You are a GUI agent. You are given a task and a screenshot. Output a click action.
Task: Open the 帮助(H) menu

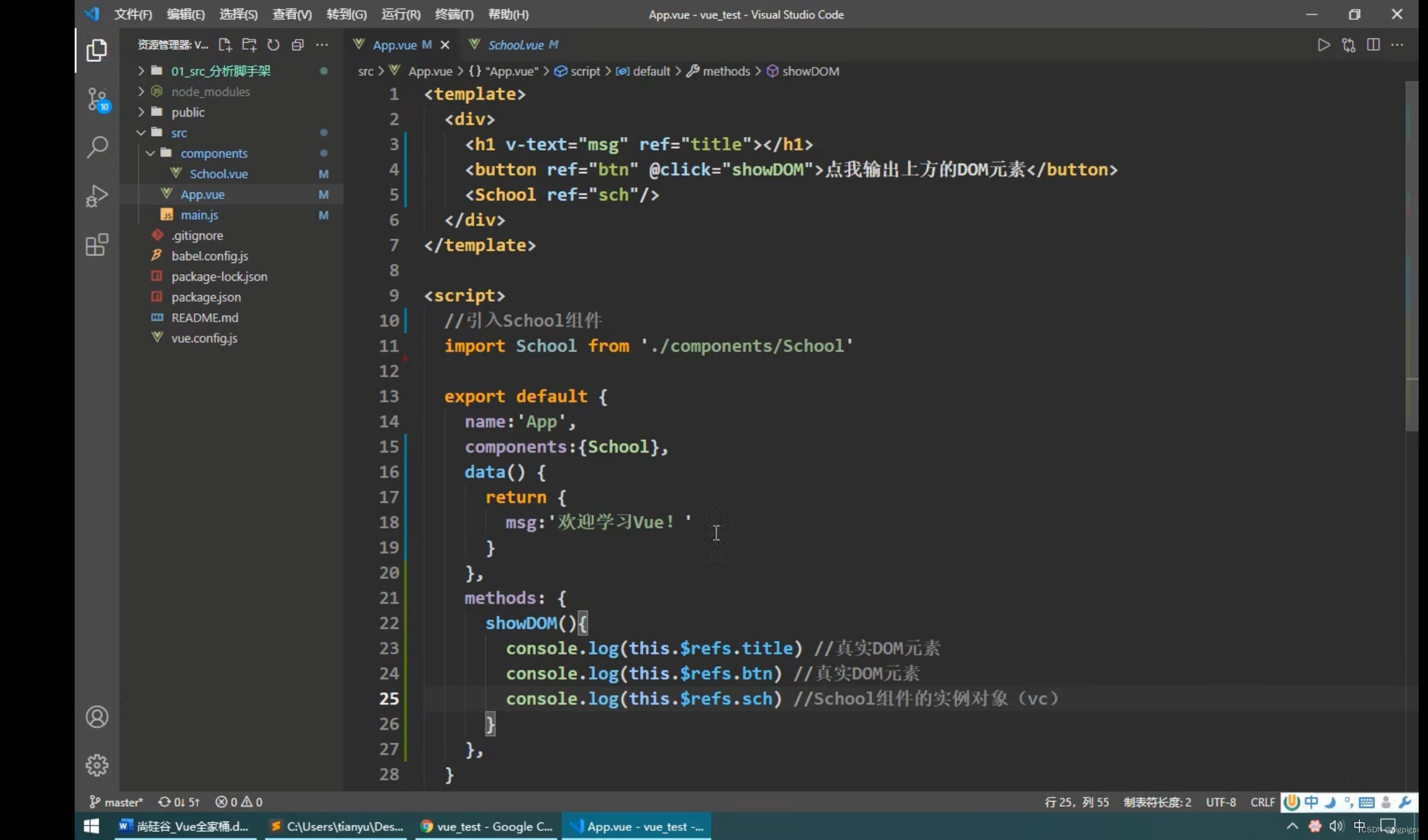(x=508, y=14)
